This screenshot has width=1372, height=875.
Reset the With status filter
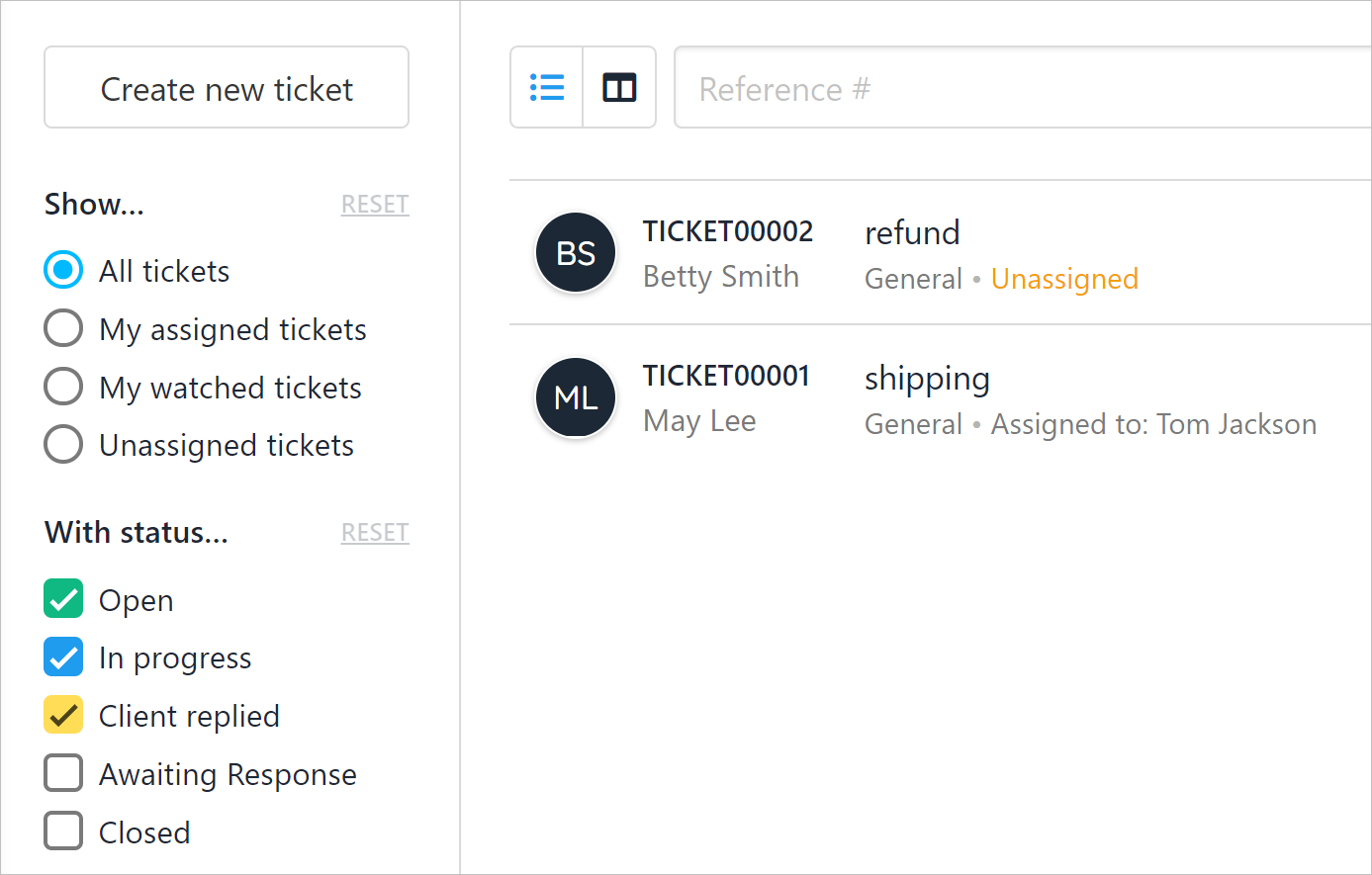point(375,533)
